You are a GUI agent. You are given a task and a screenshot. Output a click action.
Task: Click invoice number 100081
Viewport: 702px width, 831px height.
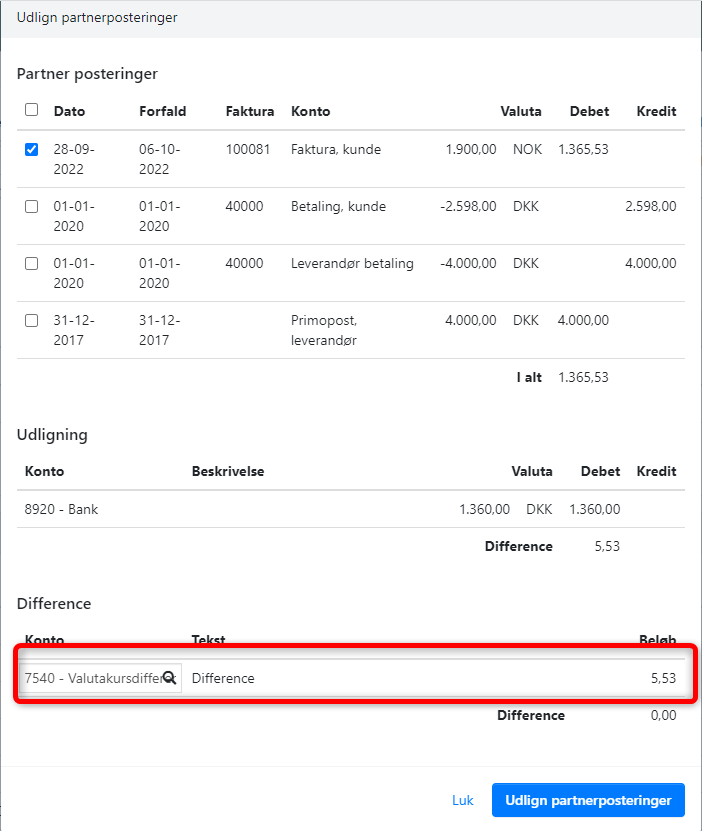246,150
